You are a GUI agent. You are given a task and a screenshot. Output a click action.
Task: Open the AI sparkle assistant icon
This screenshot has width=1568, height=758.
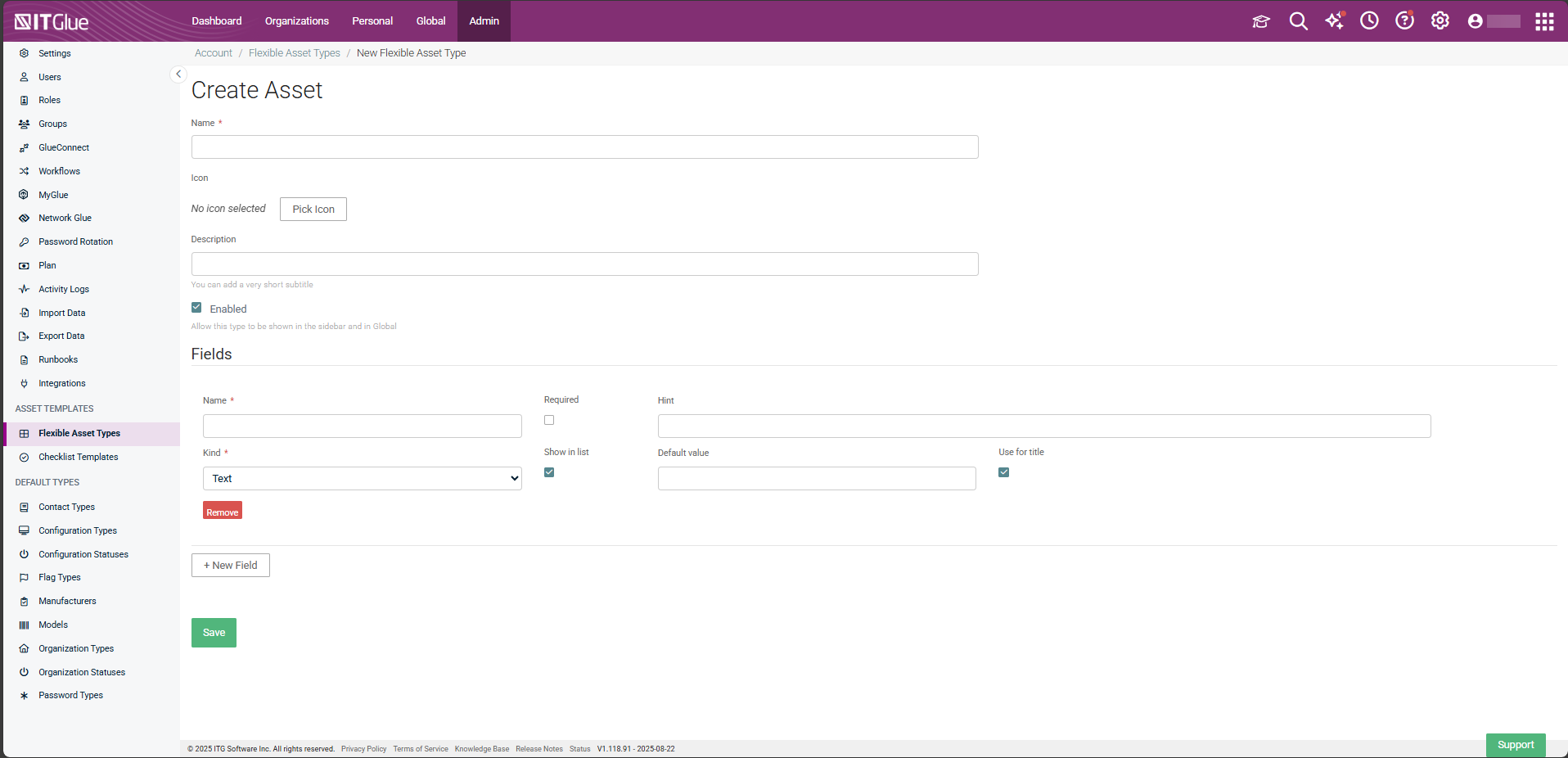pyautogui.click(x=1335, y=21)
